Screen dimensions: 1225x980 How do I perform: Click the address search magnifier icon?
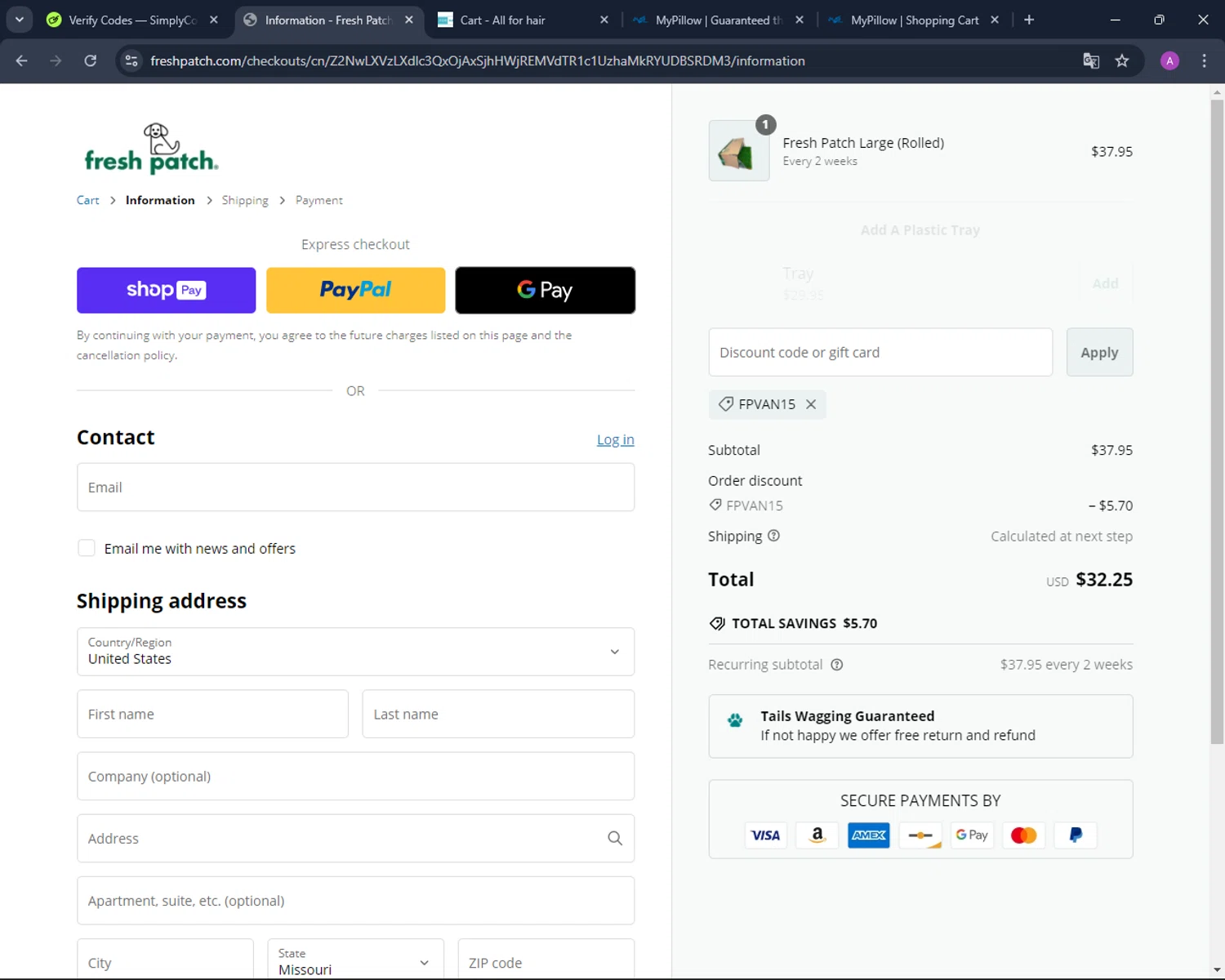(x=615, y=838)
